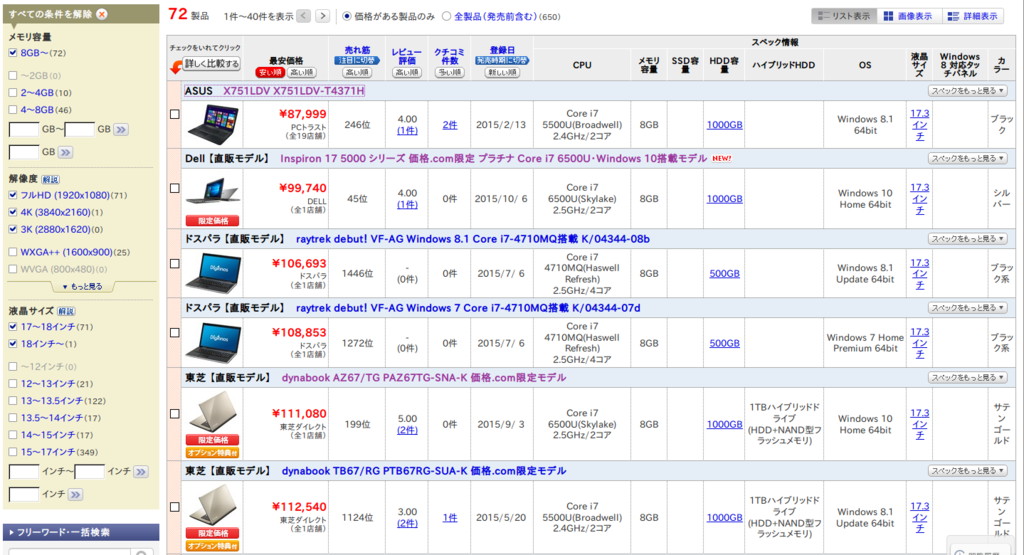The width and height of the screenshot is (1024, 555).
Task: Sort by best sellers column header
Action: pos(357,50)
